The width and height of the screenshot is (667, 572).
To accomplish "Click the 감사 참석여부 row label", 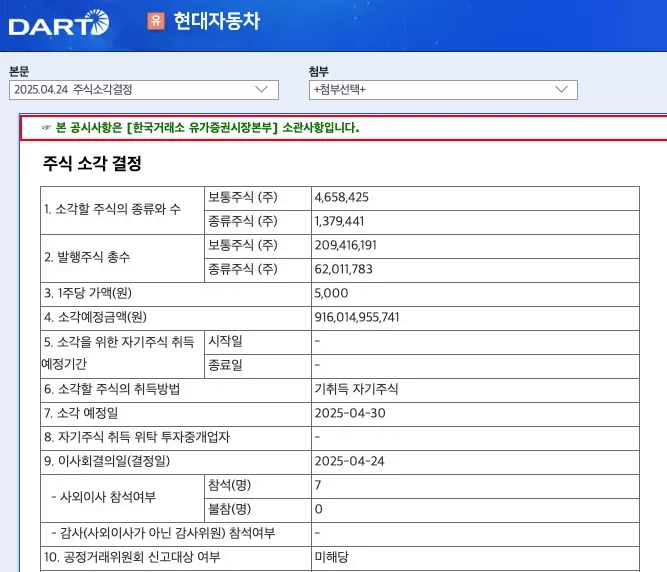I will [163, 533].
